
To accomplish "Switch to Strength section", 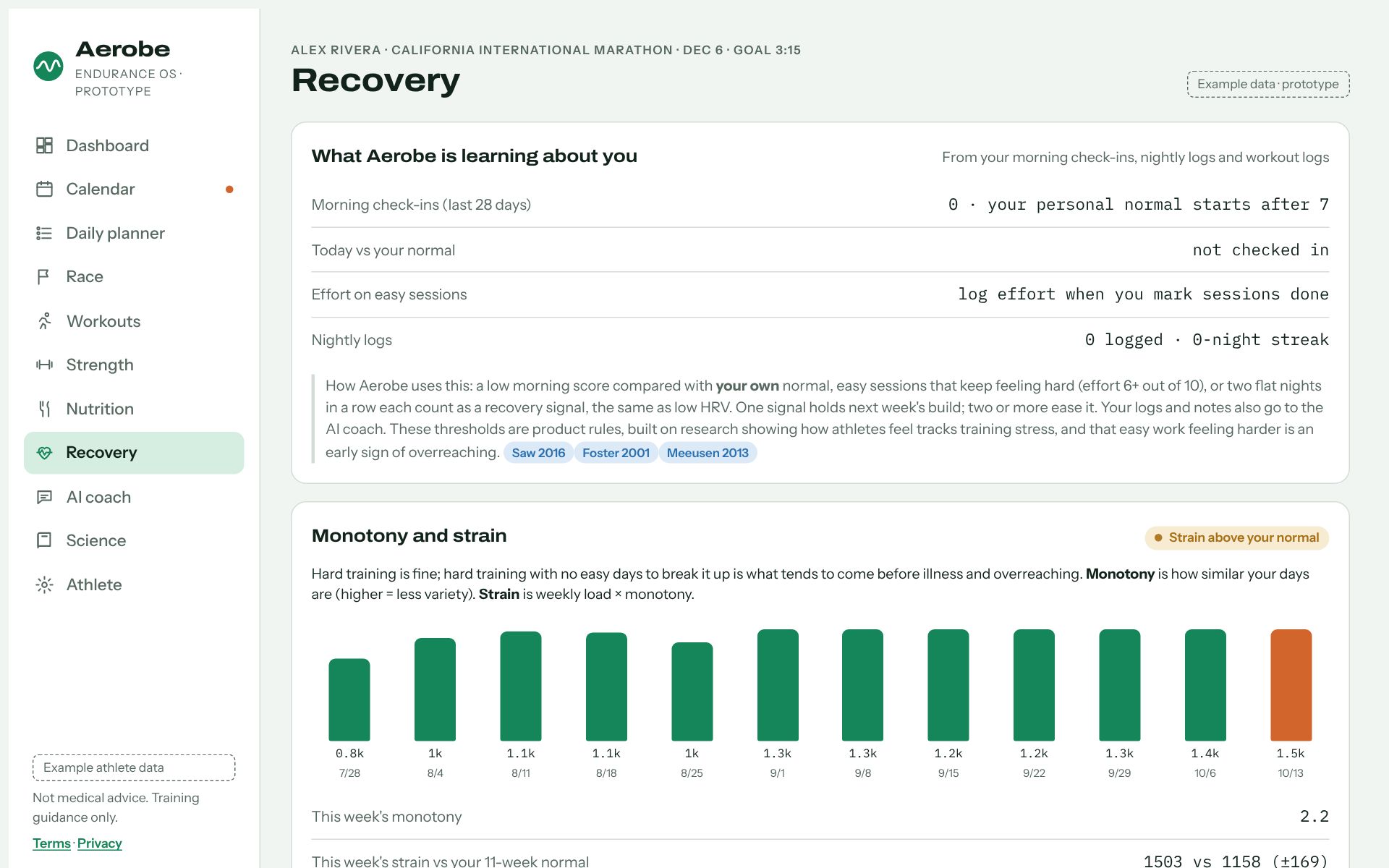I will tap(134, 365).
